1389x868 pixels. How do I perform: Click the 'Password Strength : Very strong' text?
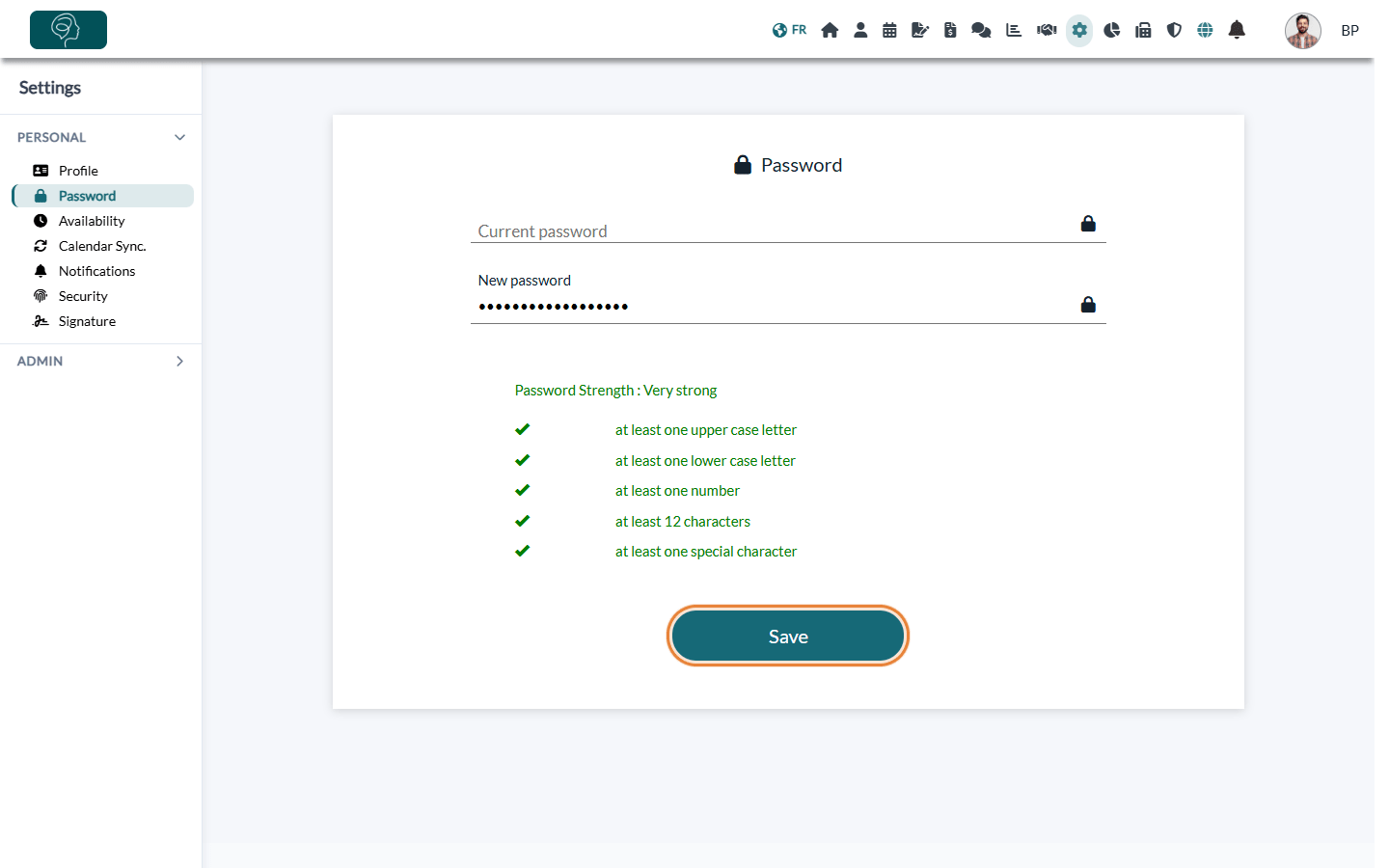point(615,391)
